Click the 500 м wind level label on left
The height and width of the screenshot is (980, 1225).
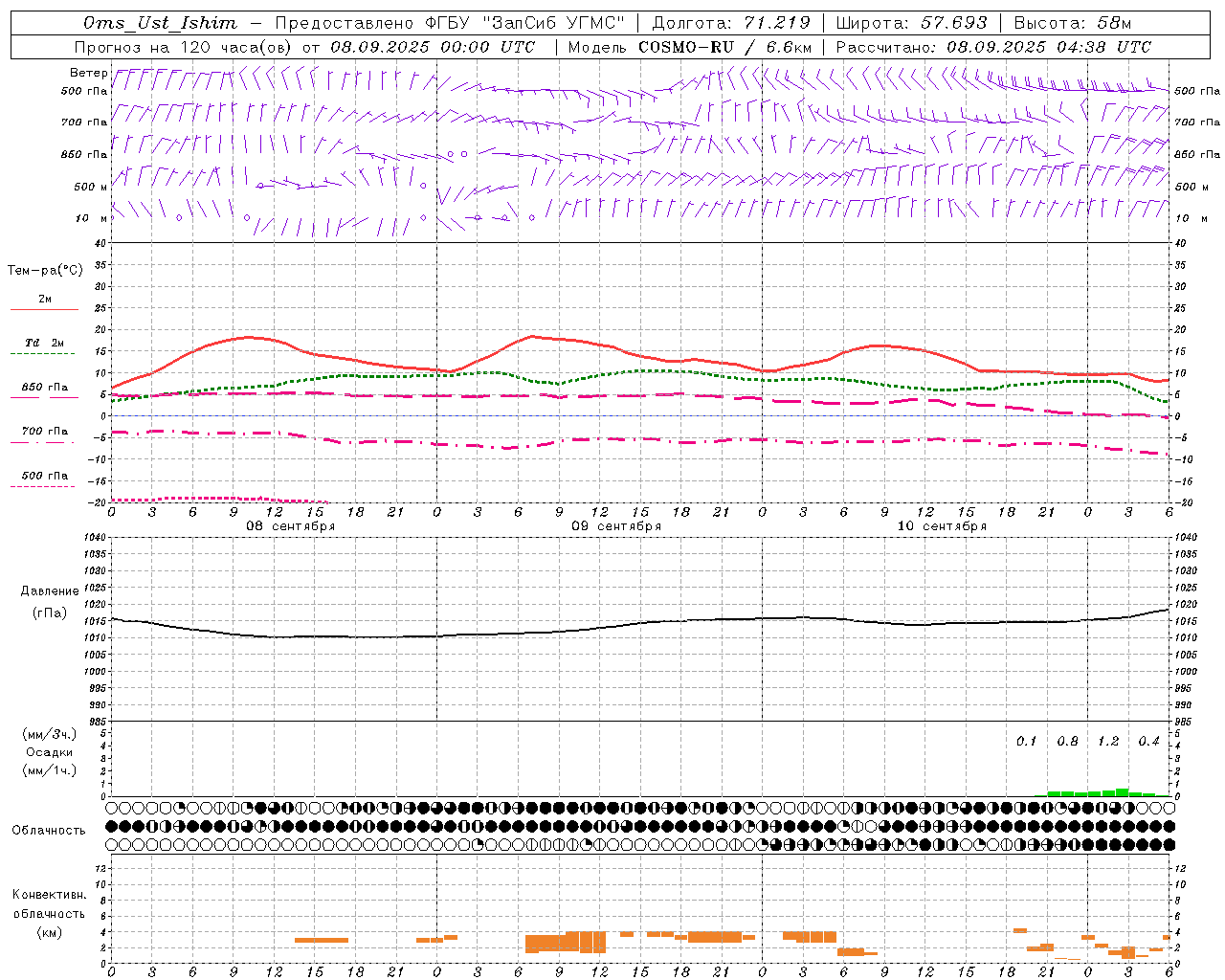[x=90, y=187]
